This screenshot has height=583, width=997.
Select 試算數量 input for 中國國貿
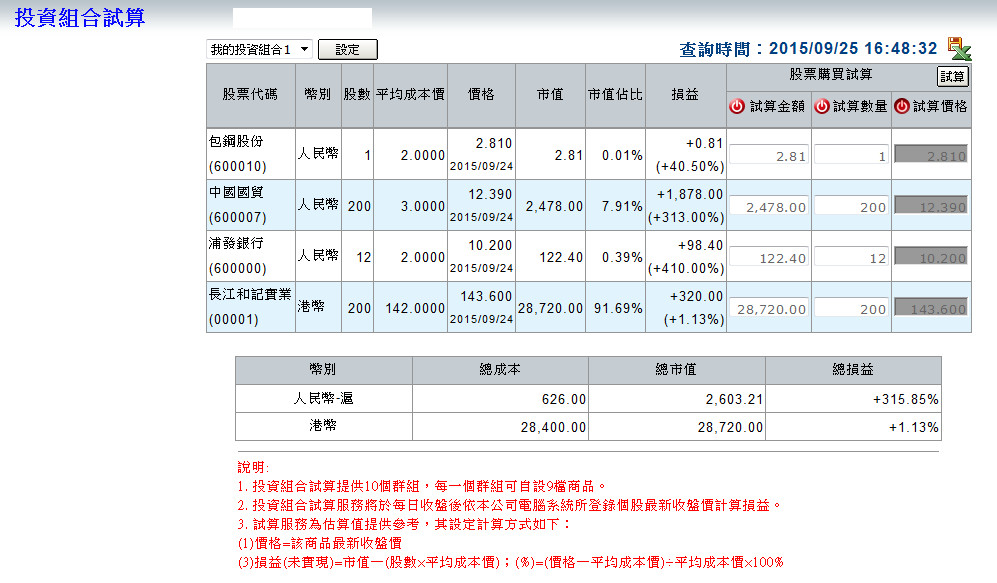point(851,206)
